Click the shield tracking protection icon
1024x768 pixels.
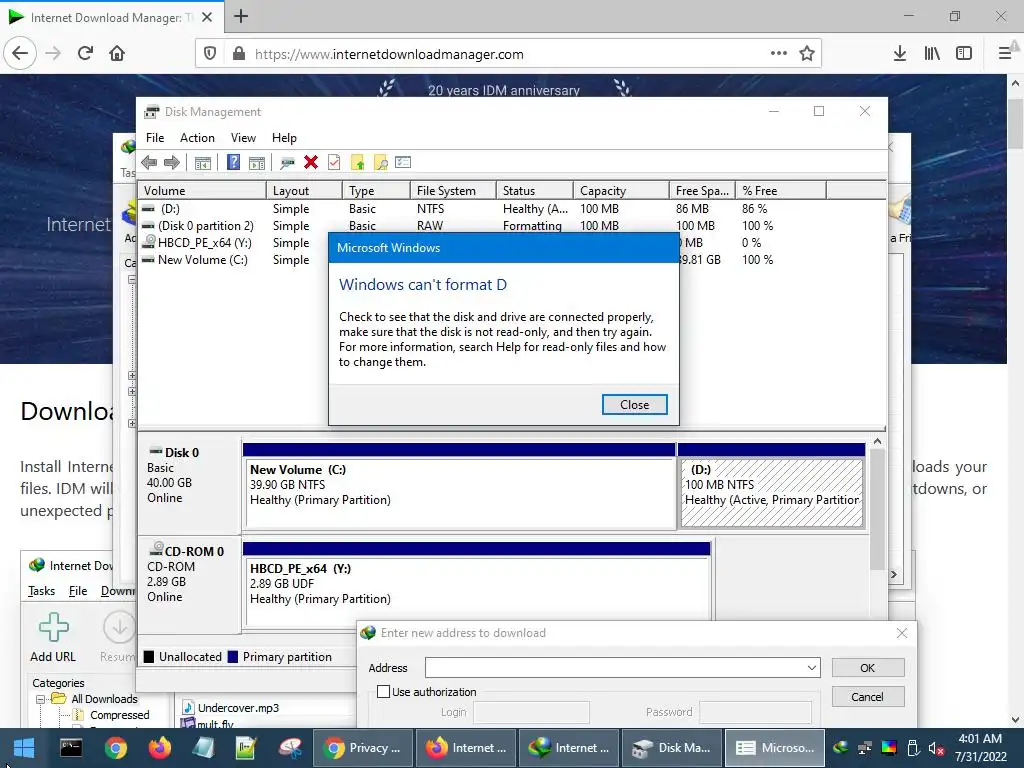[x=210, y=54]
